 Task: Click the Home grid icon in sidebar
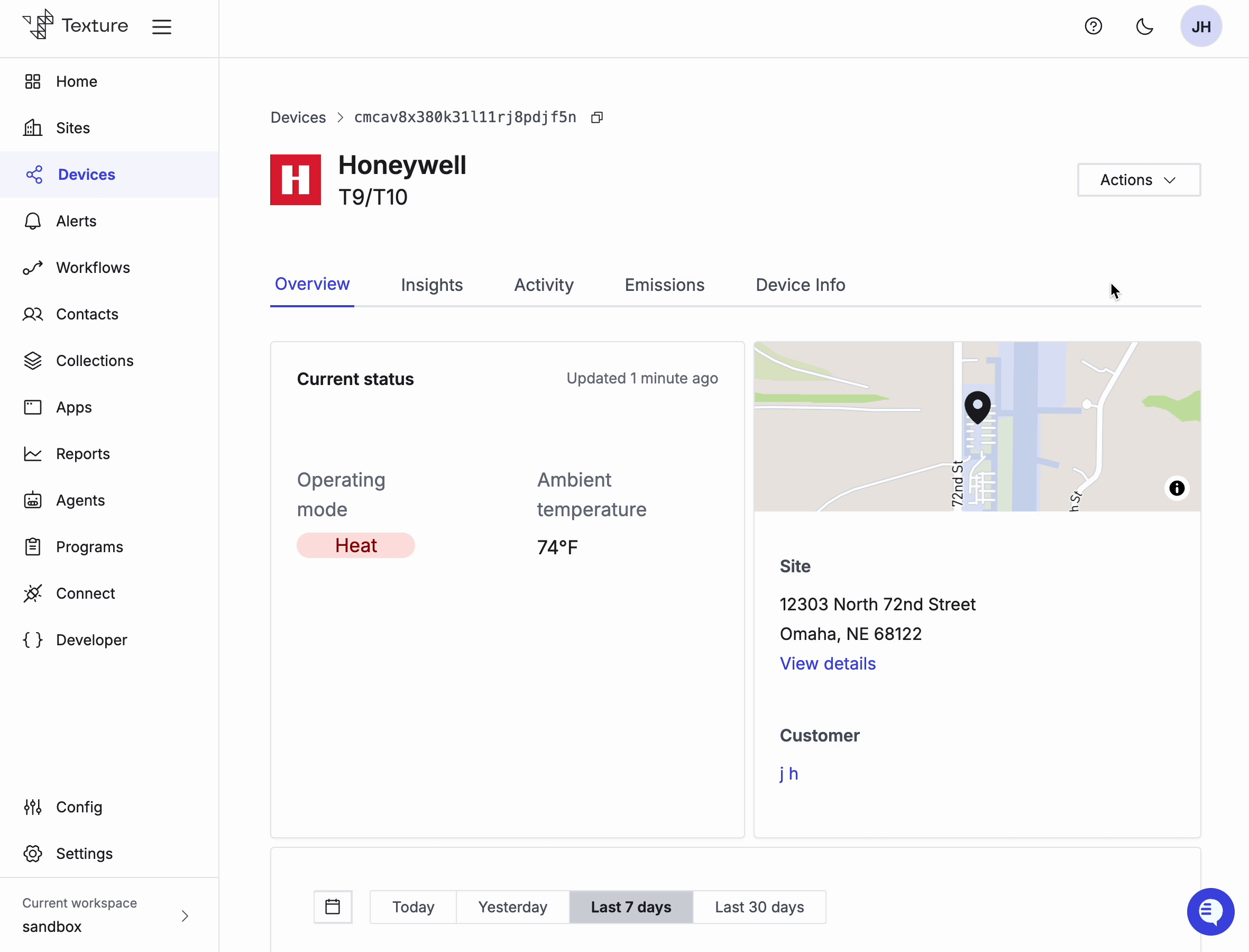[33, 81]
